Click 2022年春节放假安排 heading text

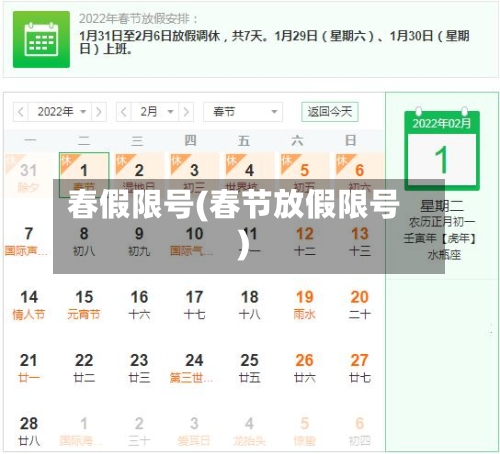[x=138, y=19]
